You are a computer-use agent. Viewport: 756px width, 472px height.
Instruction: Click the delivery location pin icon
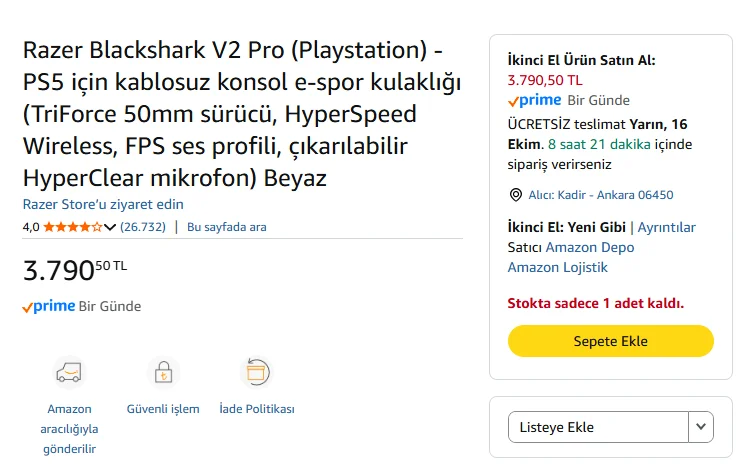click(x=516, y=195)
